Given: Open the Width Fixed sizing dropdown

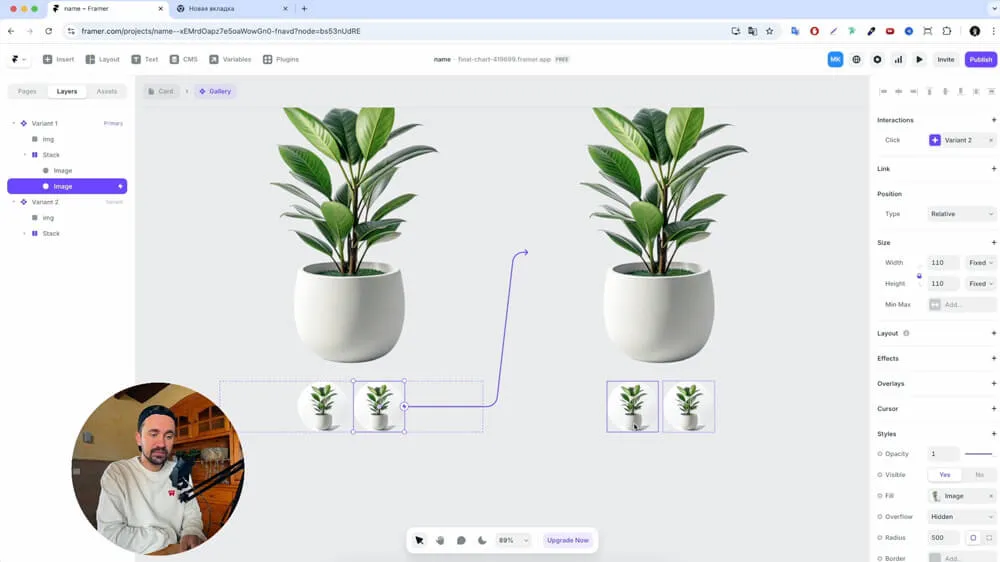Looking at the screenshot, I should (981, 263).
